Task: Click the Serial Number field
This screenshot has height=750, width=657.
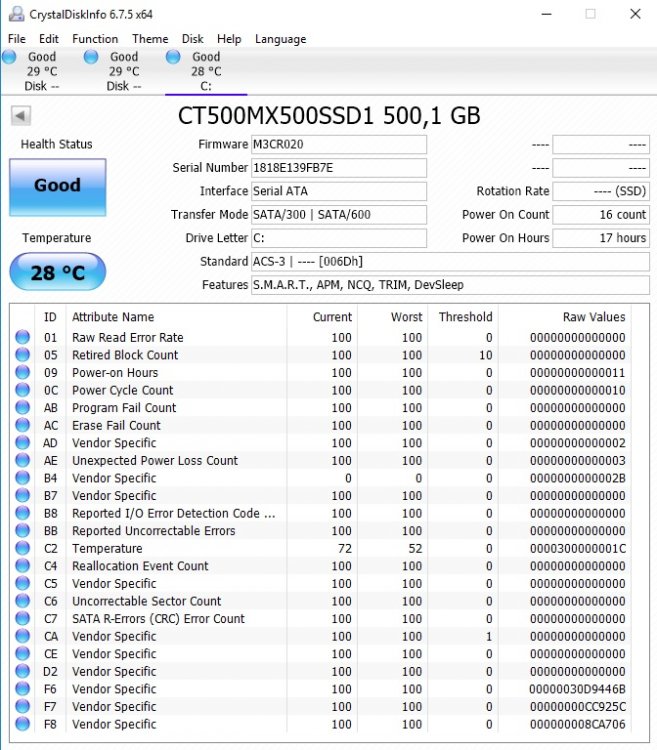Action: pos(339,168)
